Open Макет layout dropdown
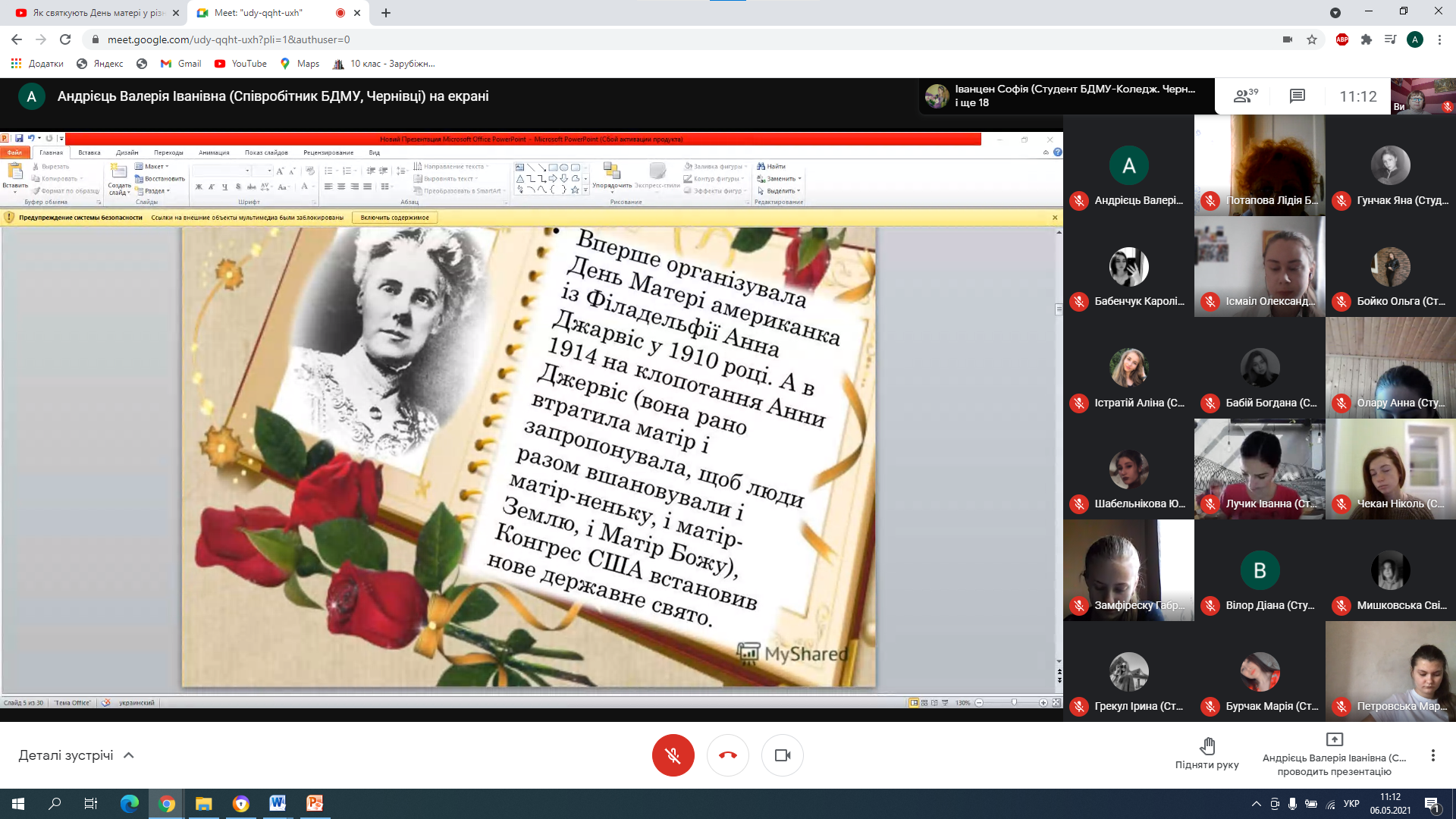Viewport: 1456px width, 819px height. pyautogui.click(x=152, y=166)
